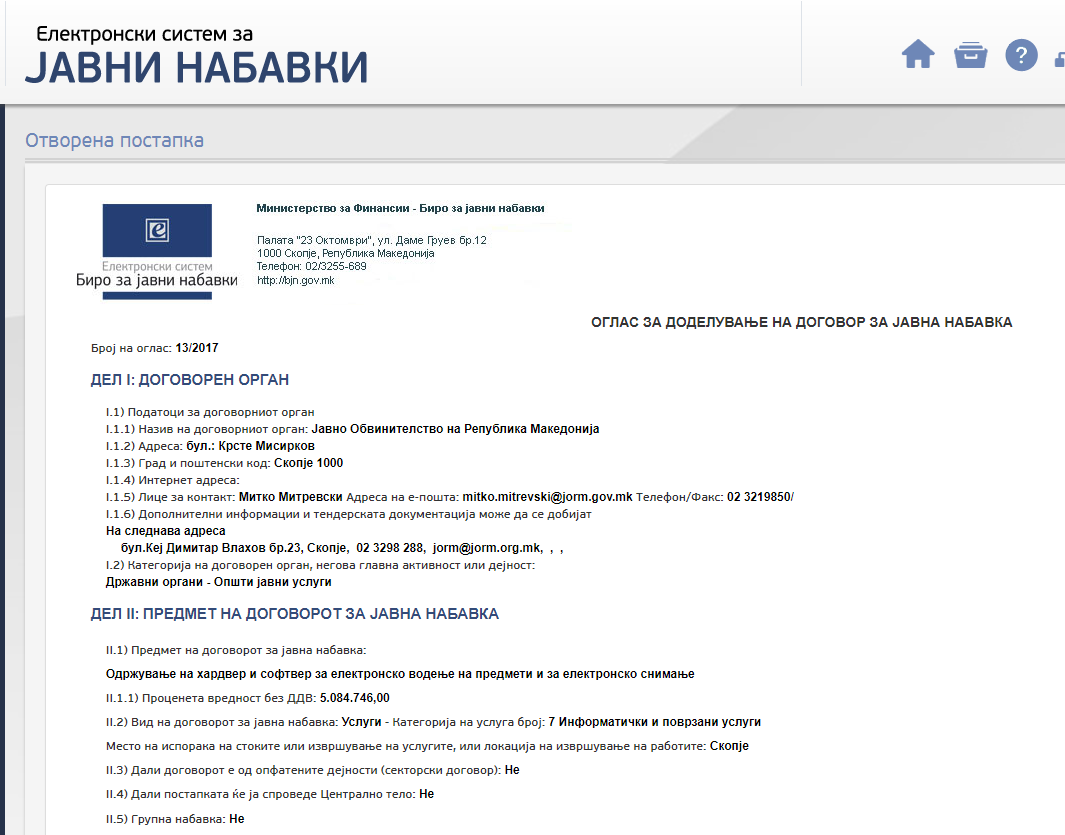Open the archive drawer icon
Viewport: 1065px width, 835px height.
(x=970, y=55)
